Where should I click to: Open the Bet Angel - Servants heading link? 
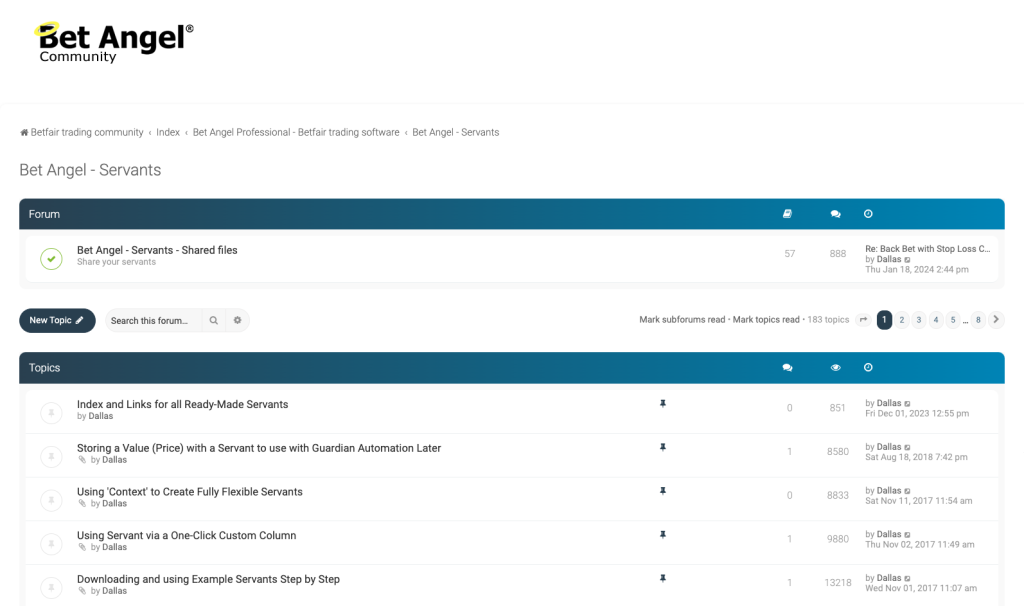click(90, 170)
